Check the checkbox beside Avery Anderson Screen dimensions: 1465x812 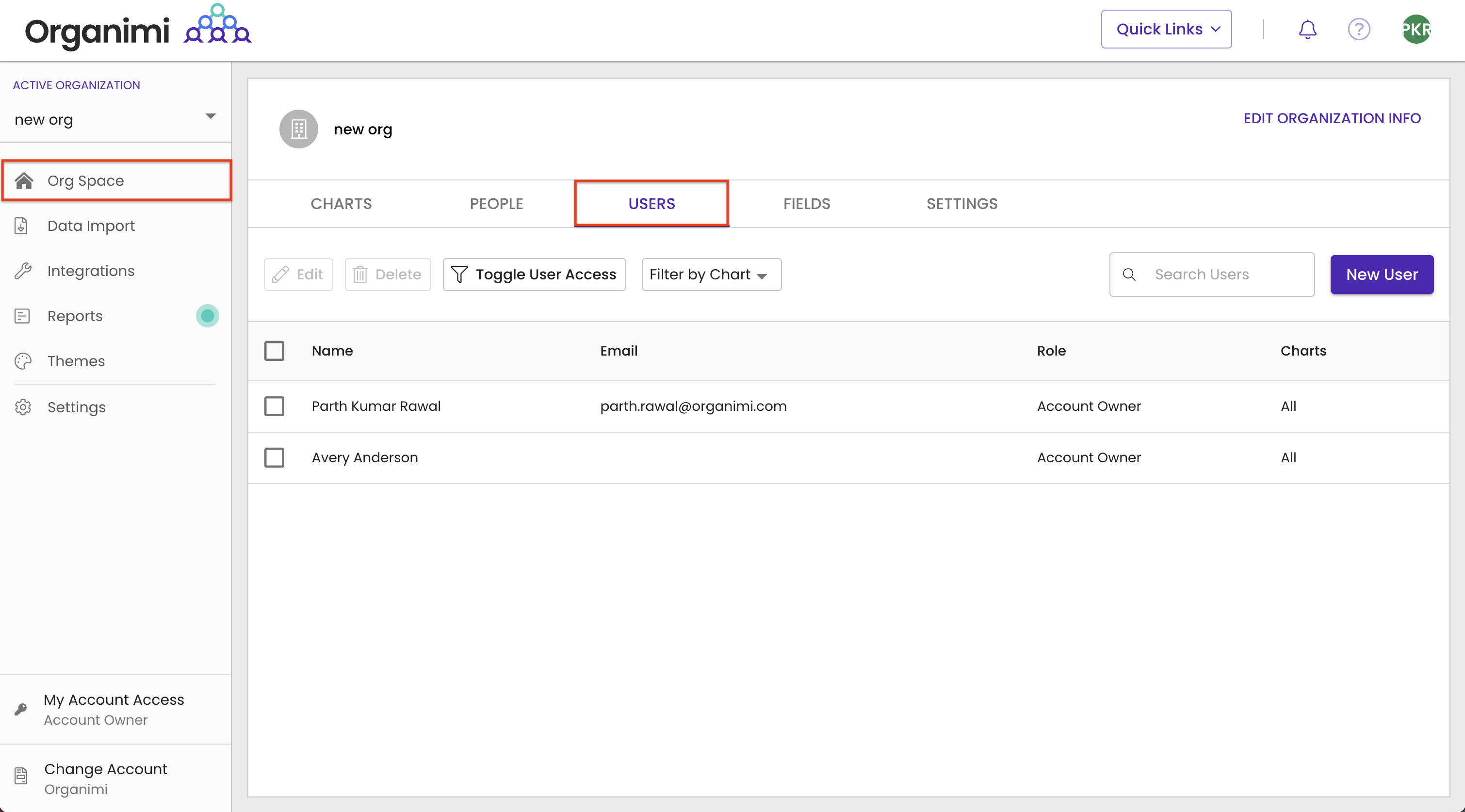(275, 457)
